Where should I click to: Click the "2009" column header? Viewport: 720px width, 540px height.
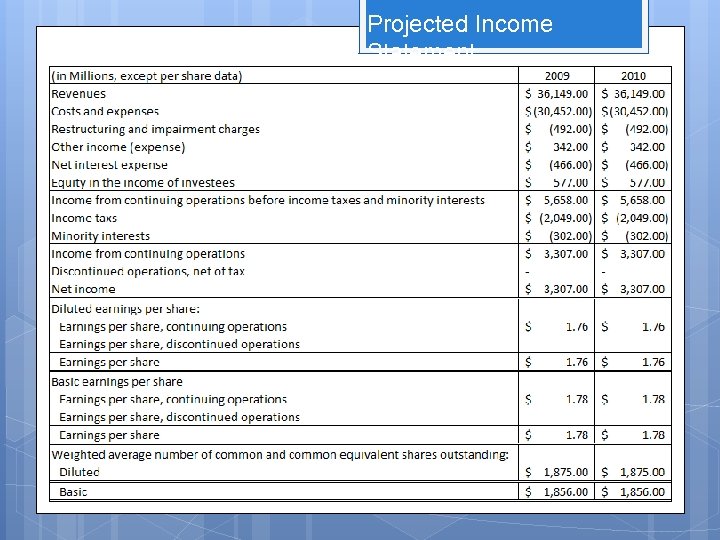point(557,76)
